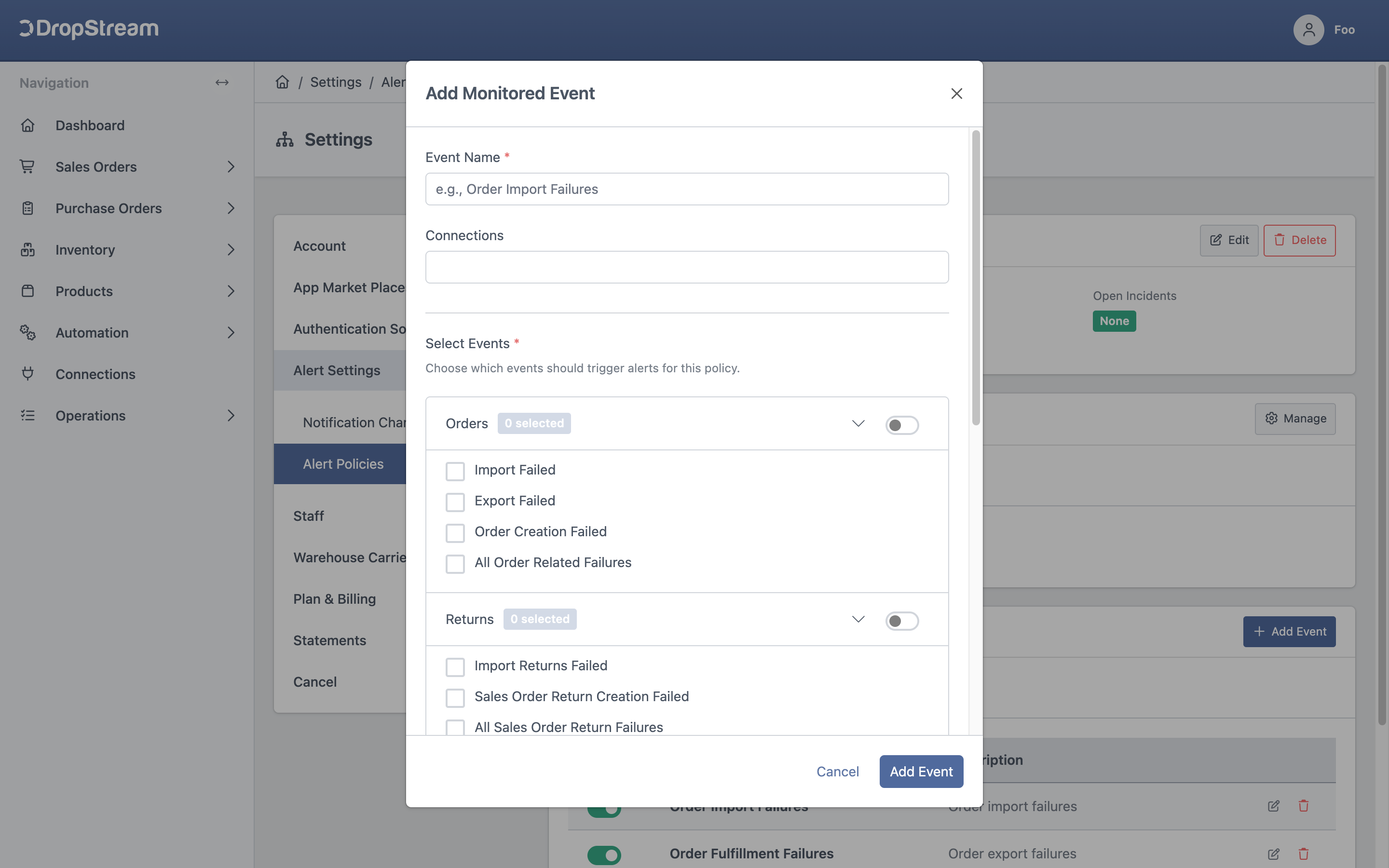Check the Export Failed checkbox

pos(455,502)
